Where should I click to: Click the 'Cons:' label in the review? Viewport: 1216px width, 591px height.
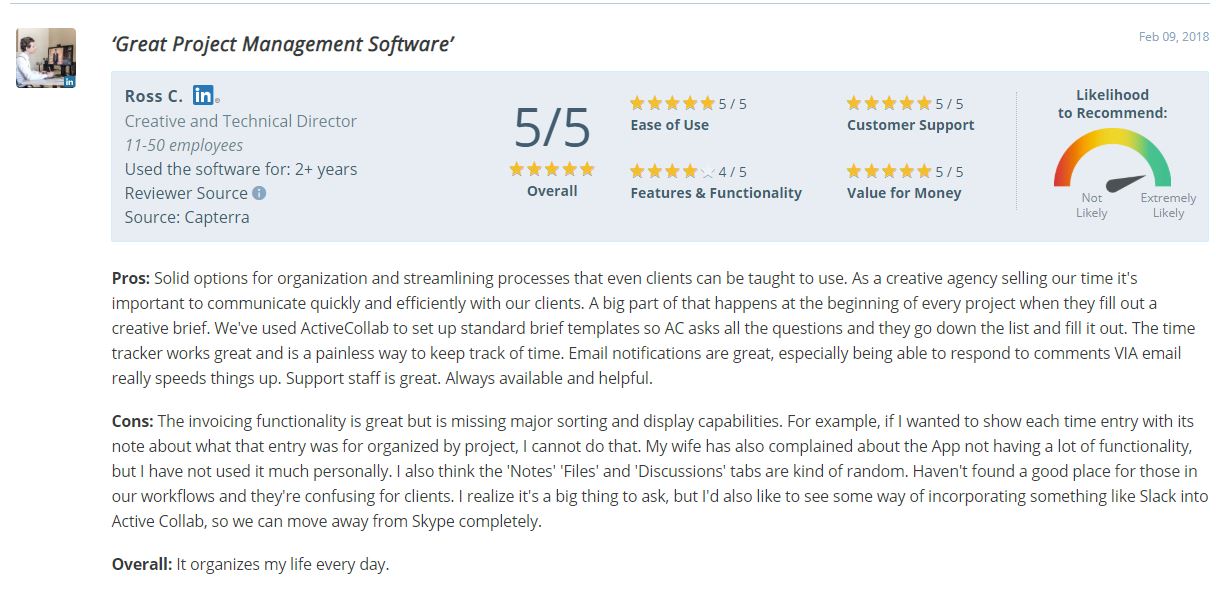(133, 421)
